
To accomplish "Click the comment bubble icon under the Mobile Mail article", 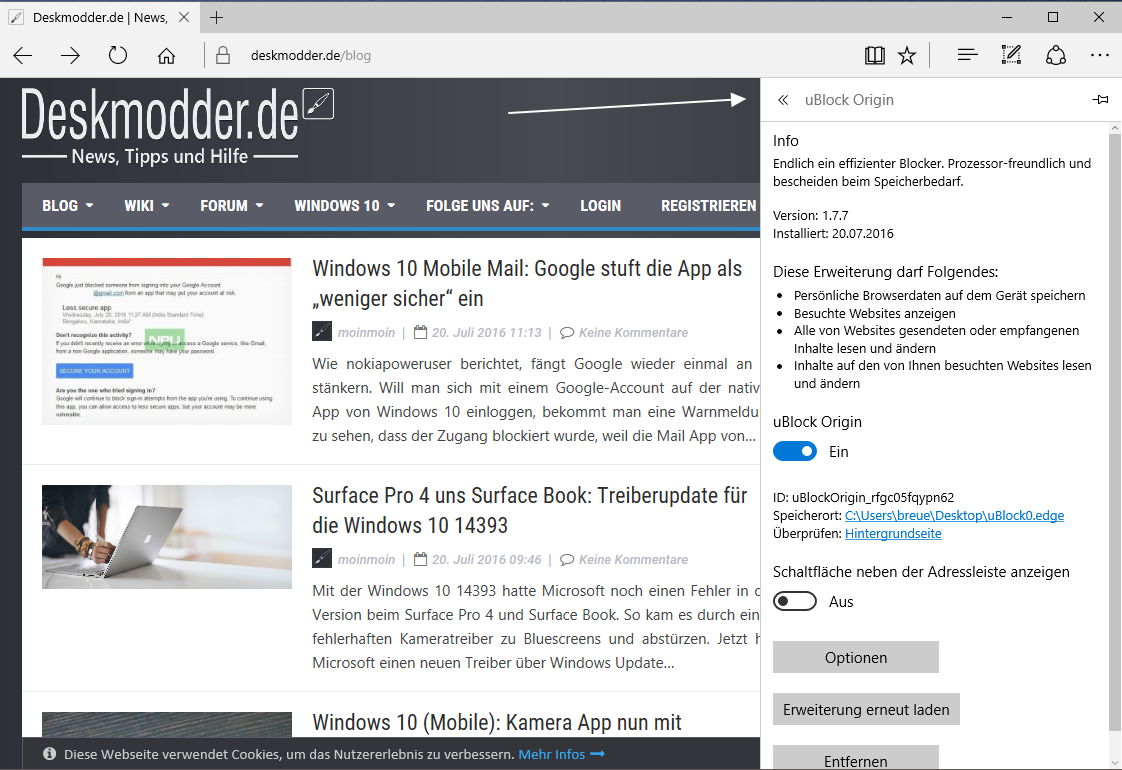I will [567, 333].
